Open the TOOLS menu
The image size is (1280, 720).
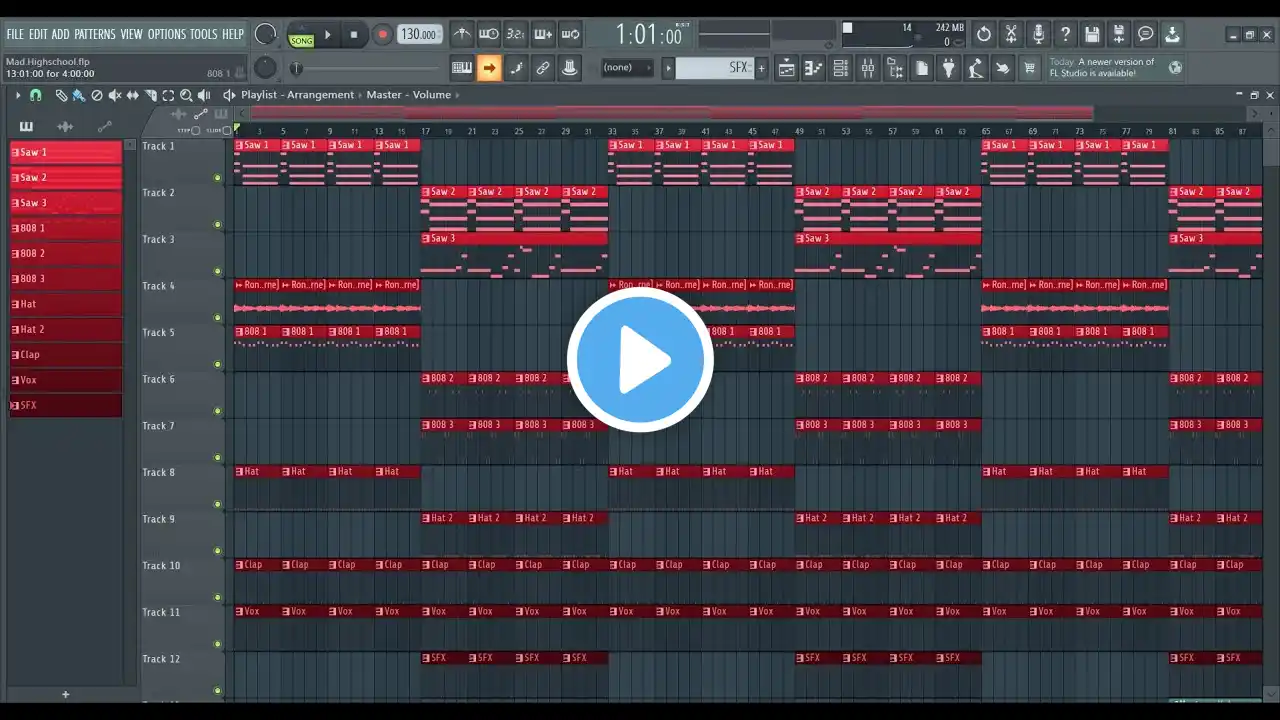(x=203, y=34)
